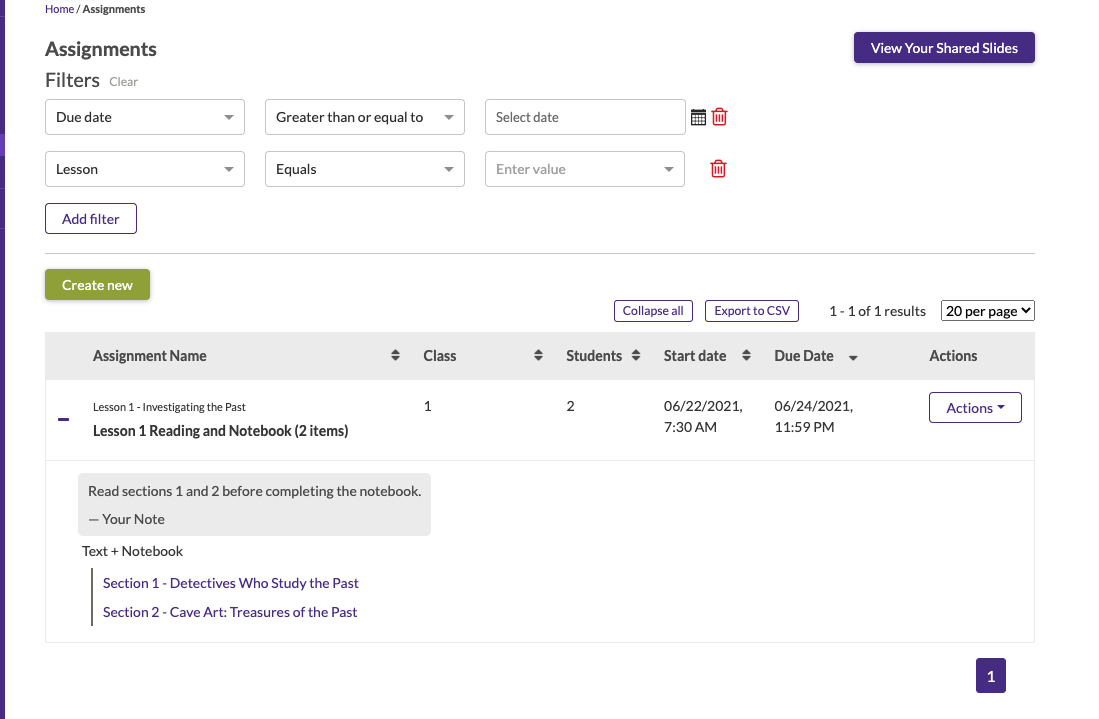Open the Actions menu for the assignment
The width and height of the screenshot is (1099, 719).
pyautogui.click(x=975, y=408)
